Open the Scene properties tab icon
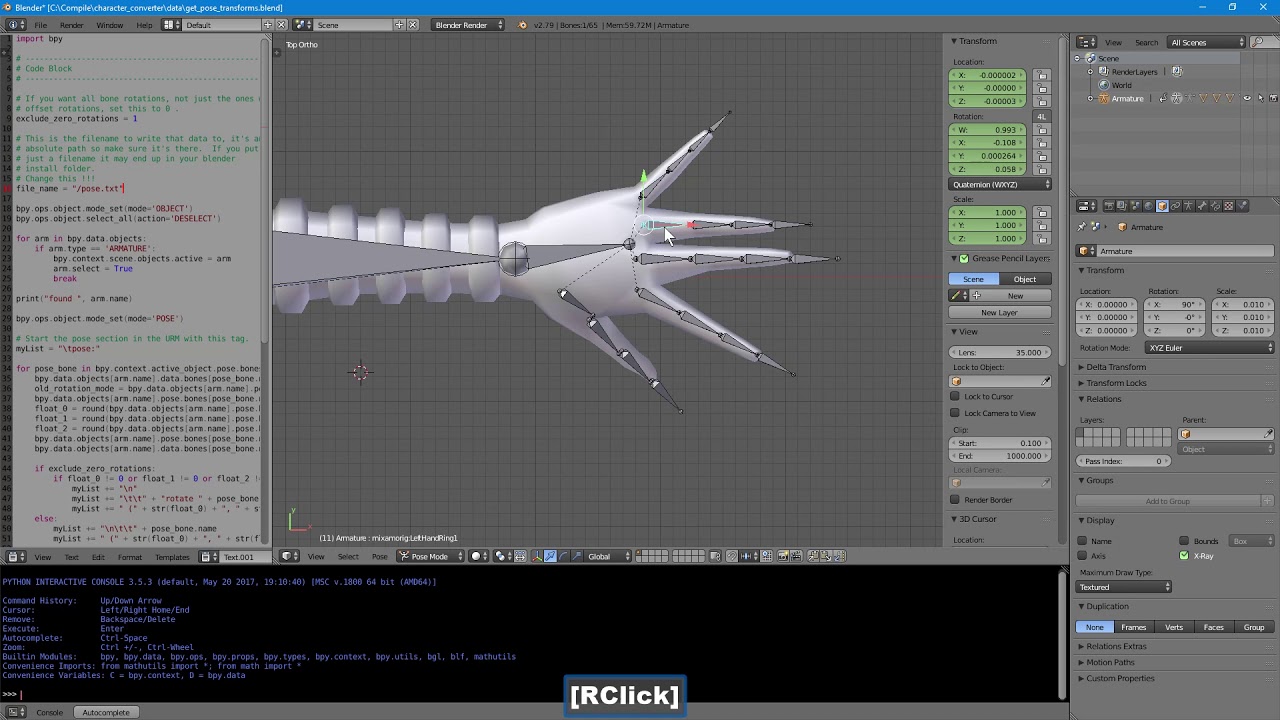The image size is (1280, 720). tap(1135, 206)
